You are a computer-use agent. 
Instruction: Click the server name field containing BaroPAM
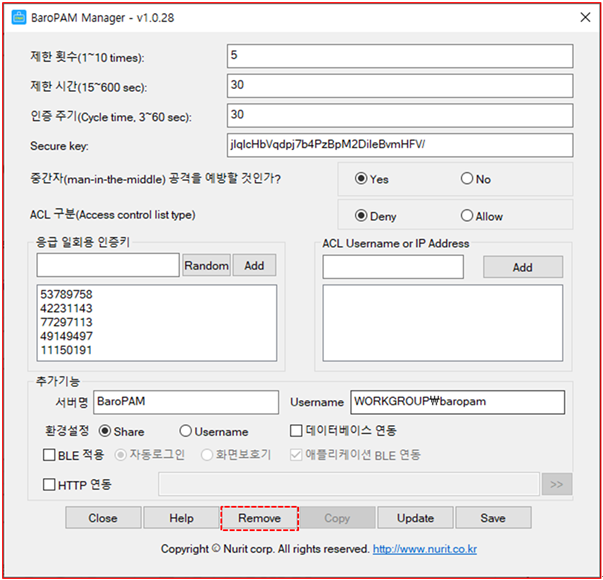186,402
